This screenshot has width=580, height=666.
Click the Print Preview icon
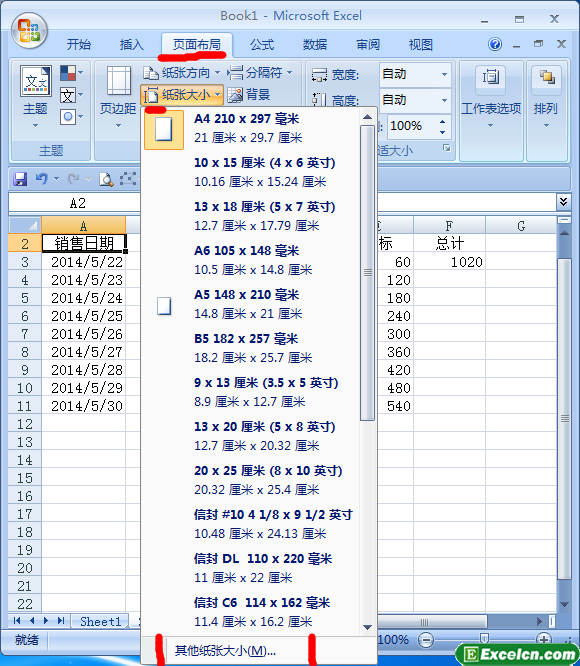(106, 179)
